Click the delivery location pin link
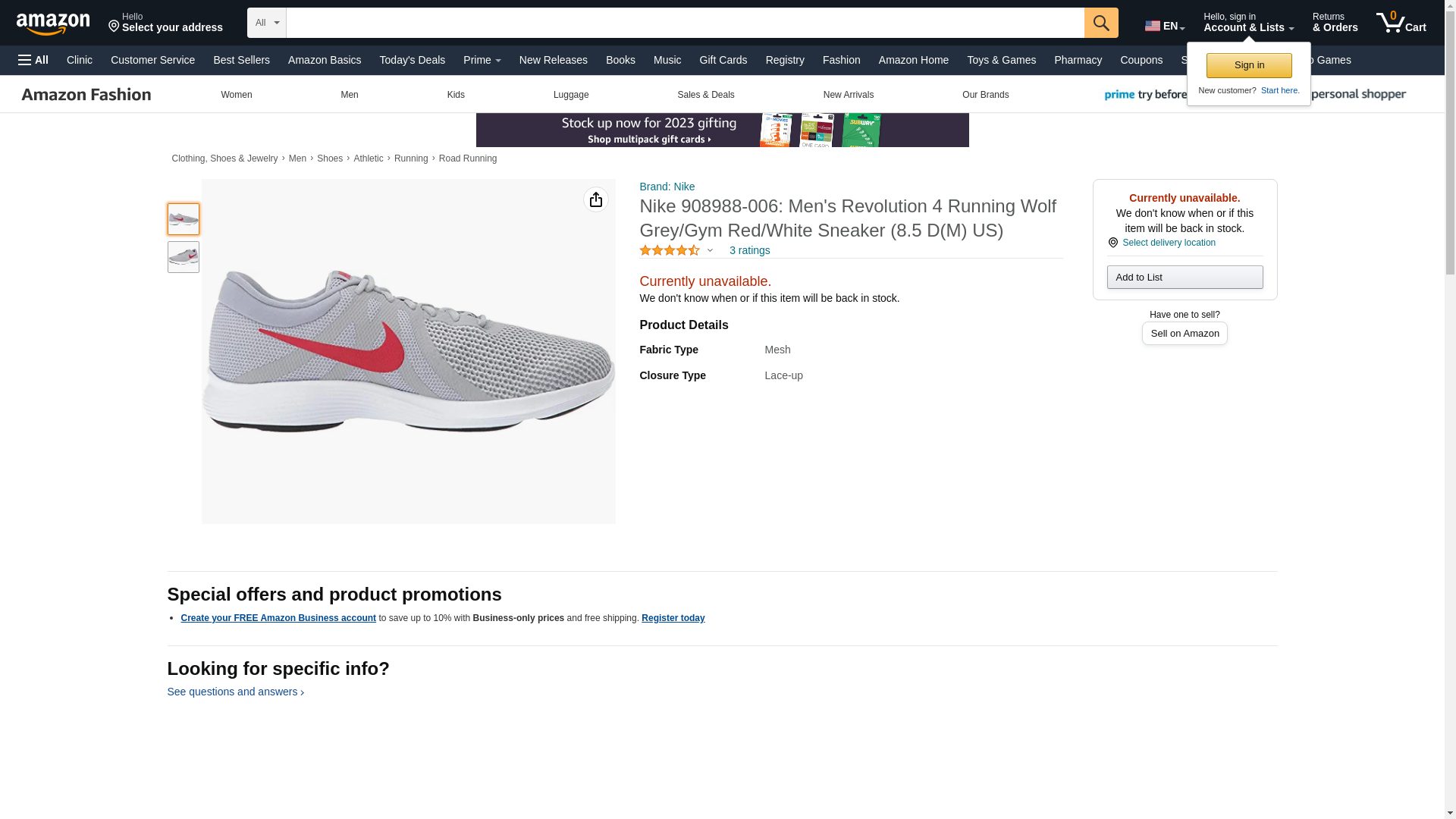The image size is (1456, 819). [1167, 243]
